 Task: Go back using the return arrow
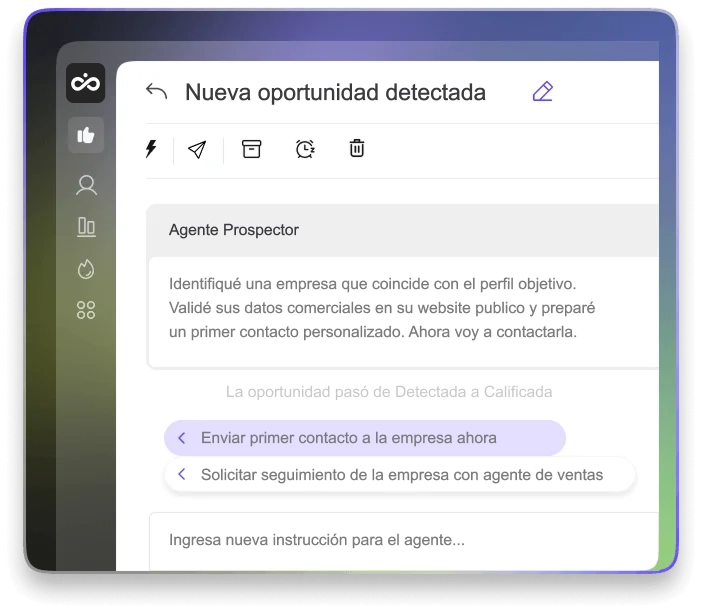tap(156, 91)
